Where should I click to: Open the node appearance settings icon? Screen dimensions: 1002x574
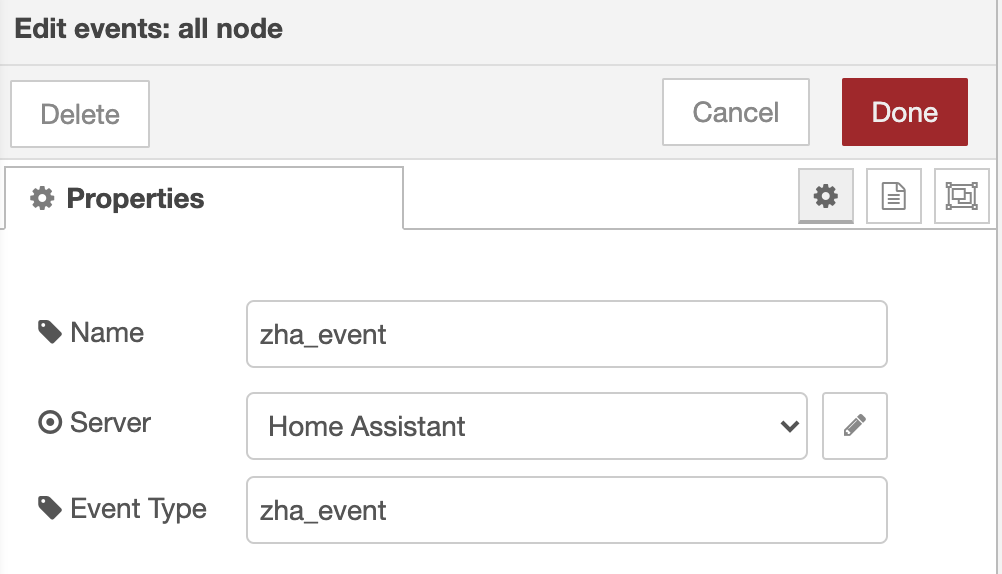tap(961, 196)
